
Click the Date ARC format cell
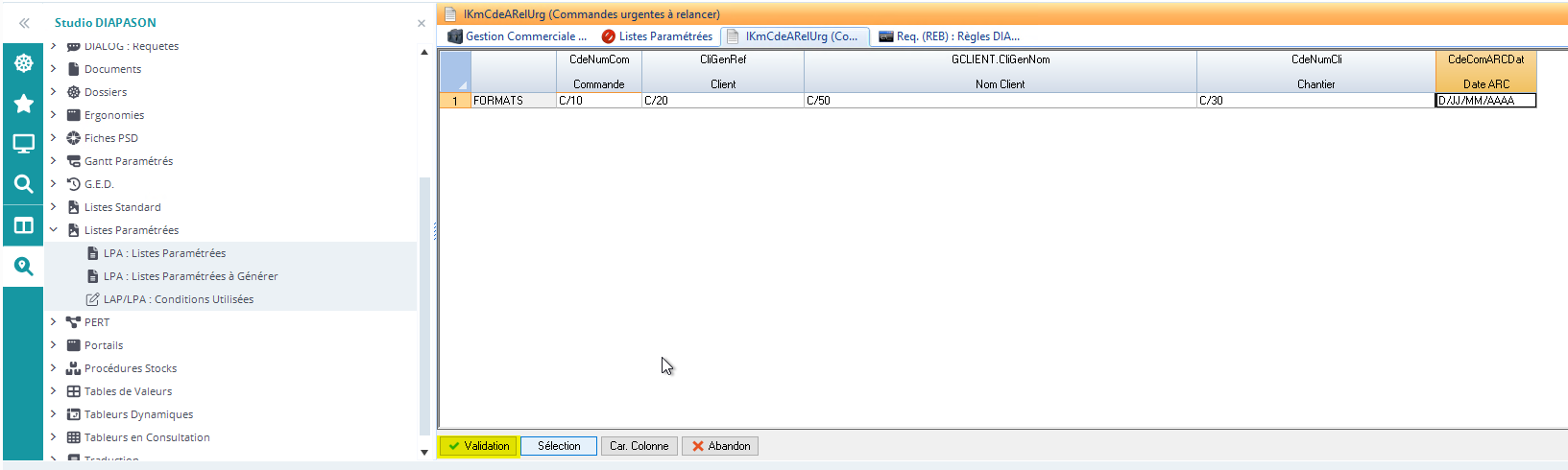click(1484, 101)
